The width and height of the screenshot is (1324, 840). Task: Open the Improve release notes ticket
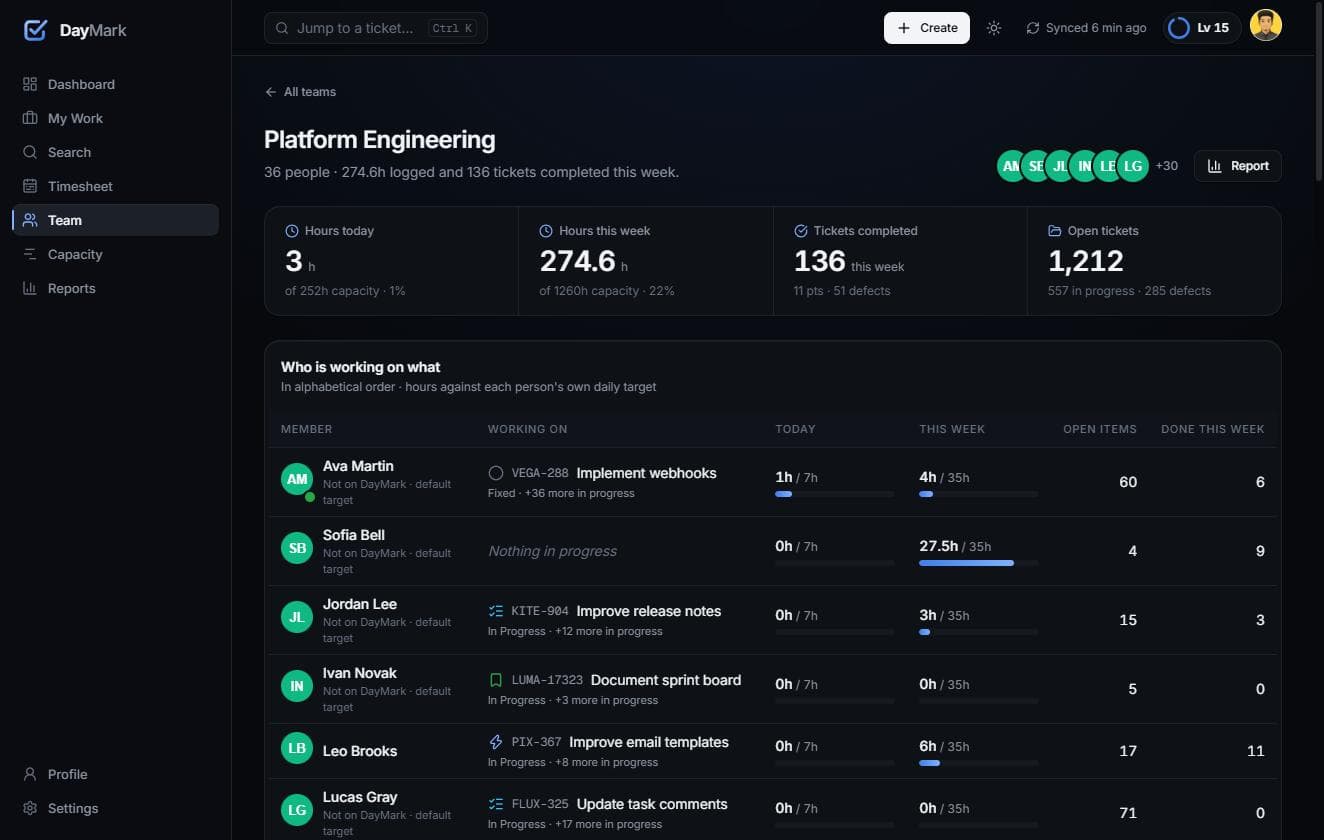point(648,611)
